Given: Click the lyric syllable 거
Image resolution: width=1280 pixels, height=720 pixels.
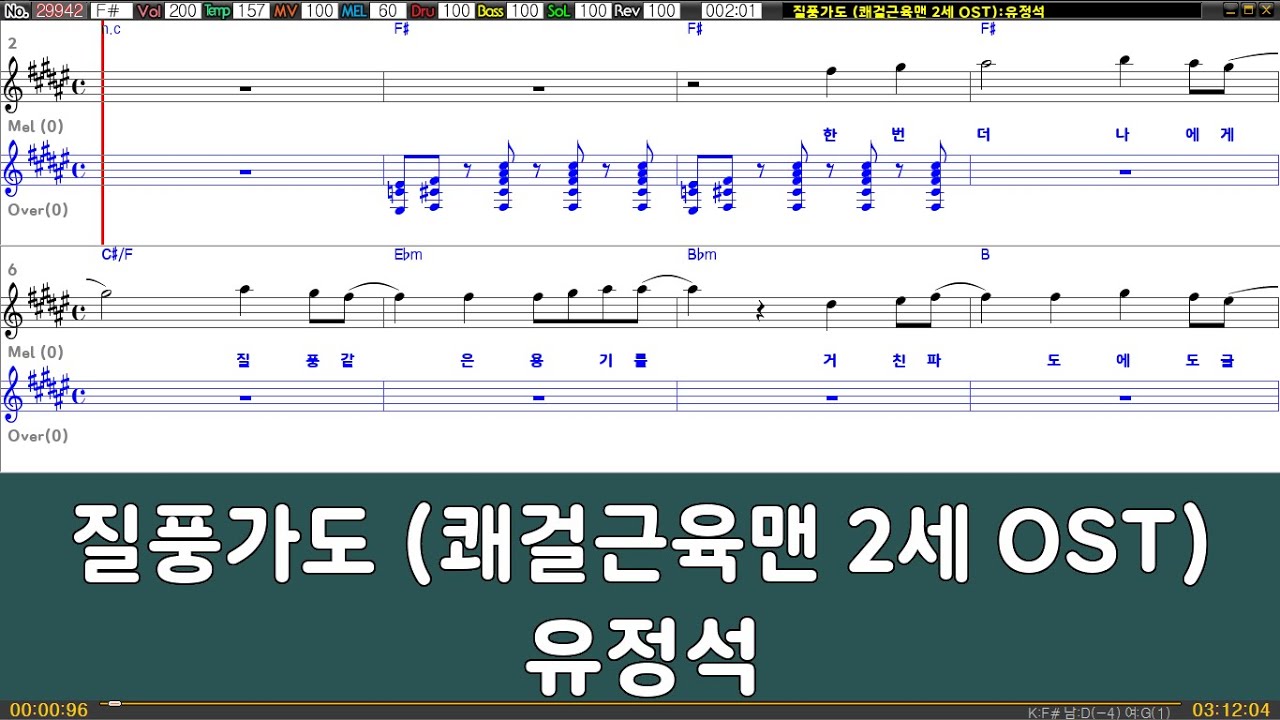Looking at the screenshot, I should (830, 361).
